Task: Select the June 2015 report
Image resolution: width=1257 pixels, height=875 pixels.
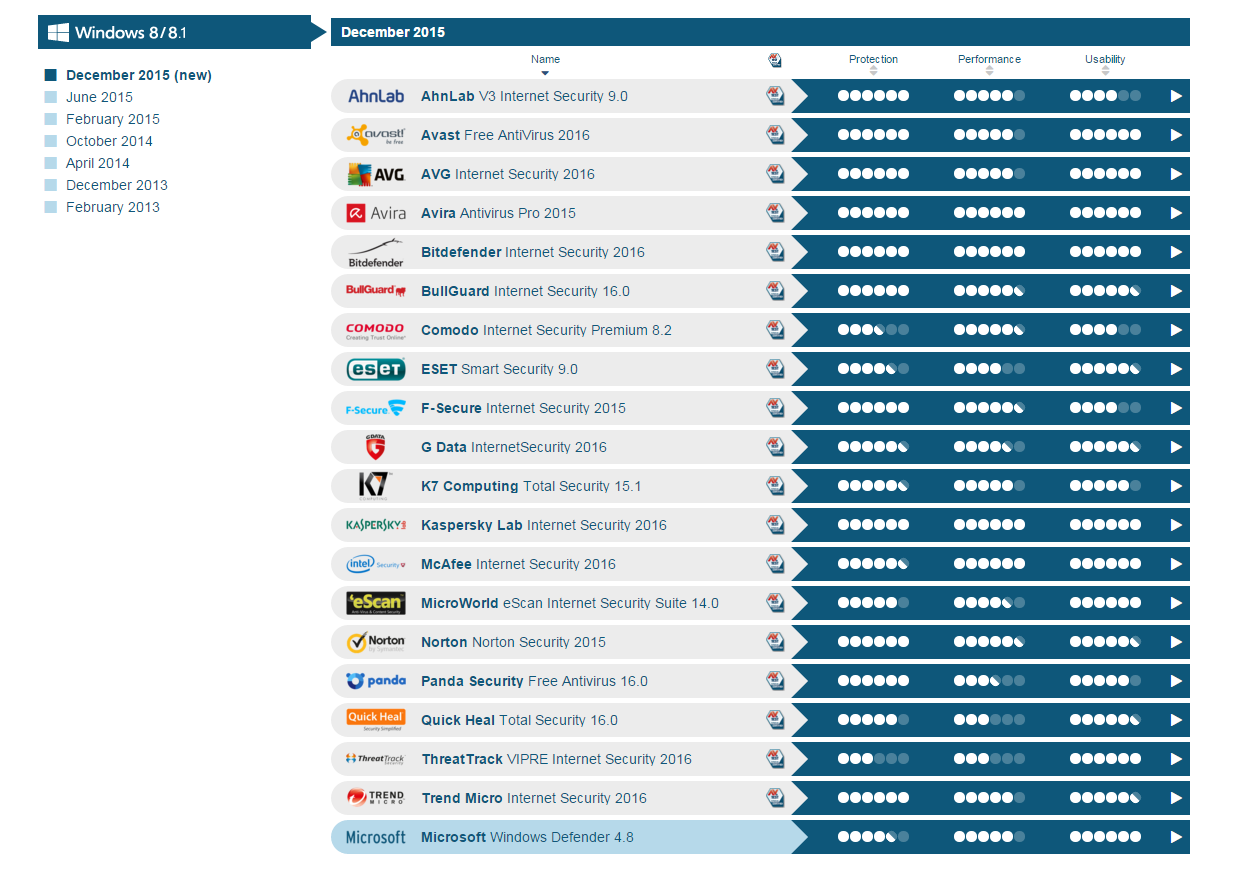Action: 99,97
